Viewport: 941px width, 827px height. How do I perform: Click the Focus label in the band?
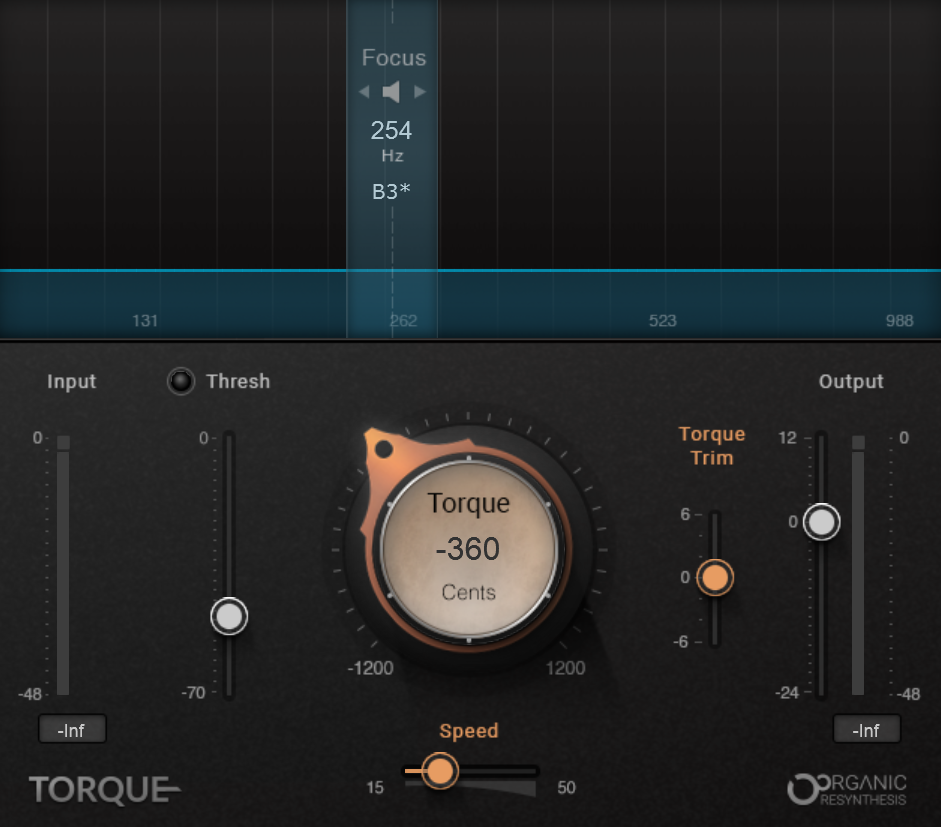pyautogui.click(x=394, y=58)
